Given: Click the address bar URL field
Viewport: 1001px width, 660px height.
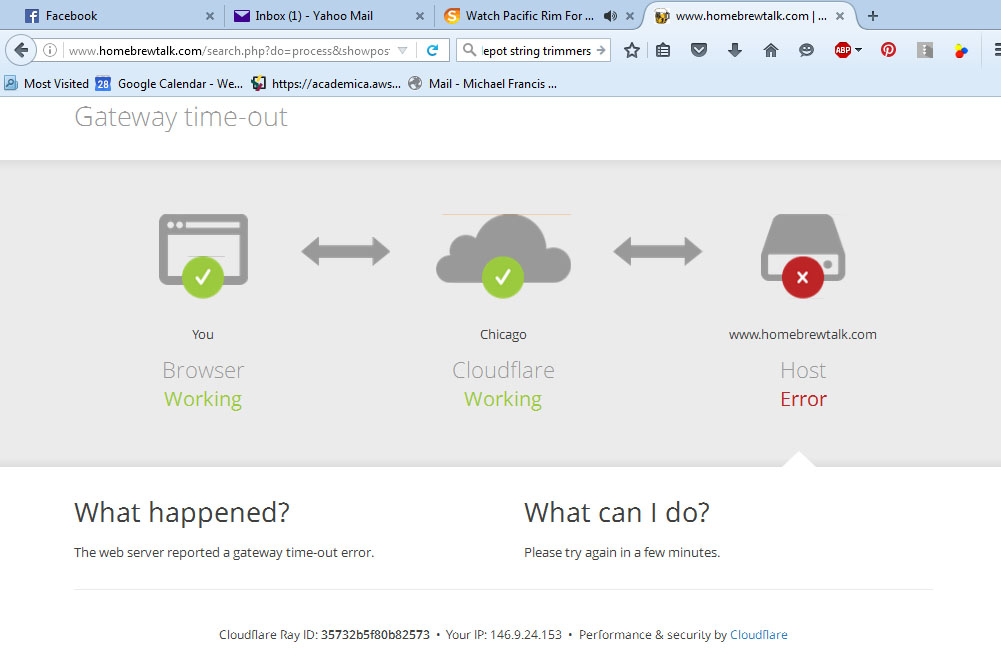Looking at the screenshot, I should pos(229,50).
